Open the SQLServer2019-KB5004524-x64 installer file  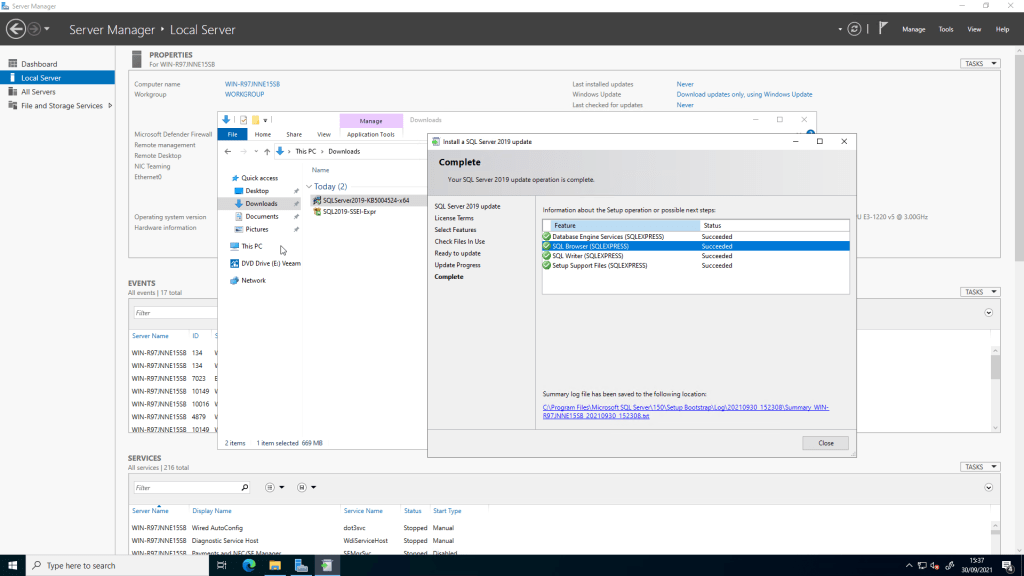coord(365,200)
